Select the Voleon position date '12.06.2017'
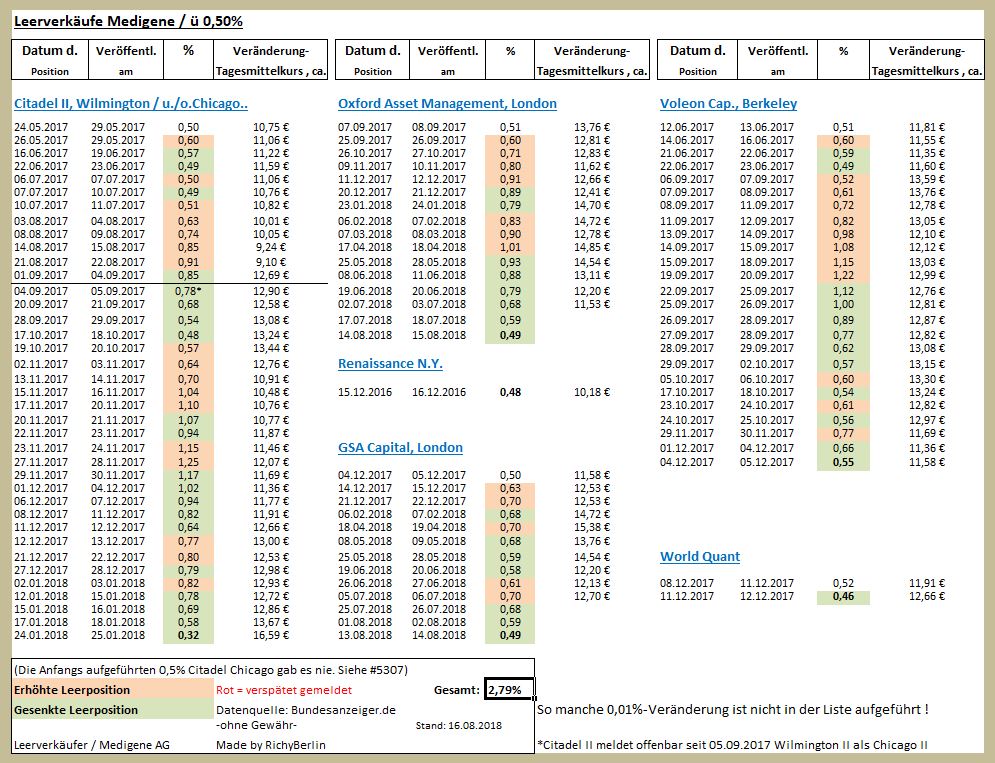The width and height of the screenshot is (995, 763). tap(687, 128)
